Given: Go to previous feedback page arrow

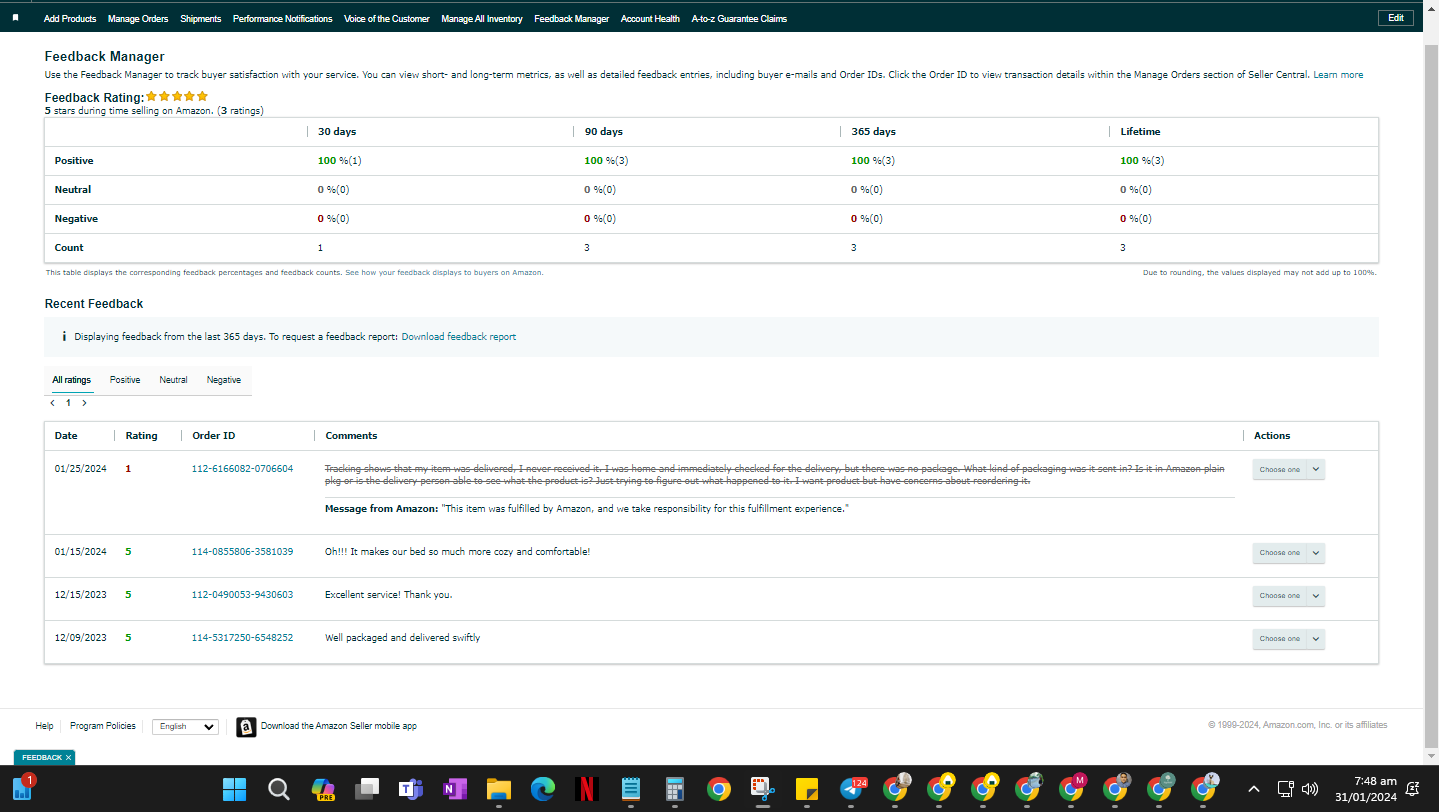Looking at the screenshot, I should [52, 403].
